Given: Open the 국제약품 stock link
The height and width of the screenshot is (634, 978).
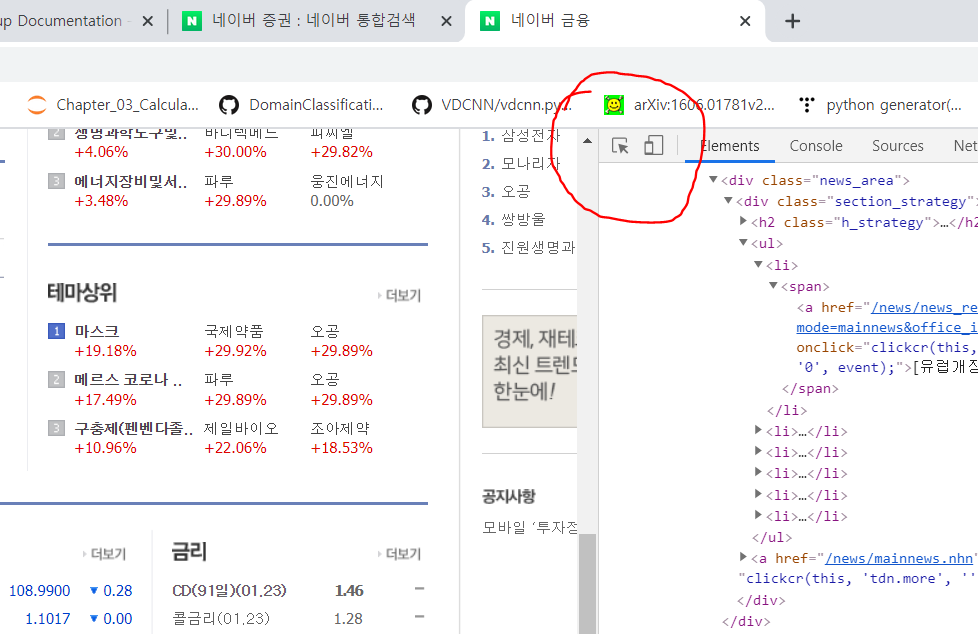Looking at the screenshot, I should click(x=234, y=331).
